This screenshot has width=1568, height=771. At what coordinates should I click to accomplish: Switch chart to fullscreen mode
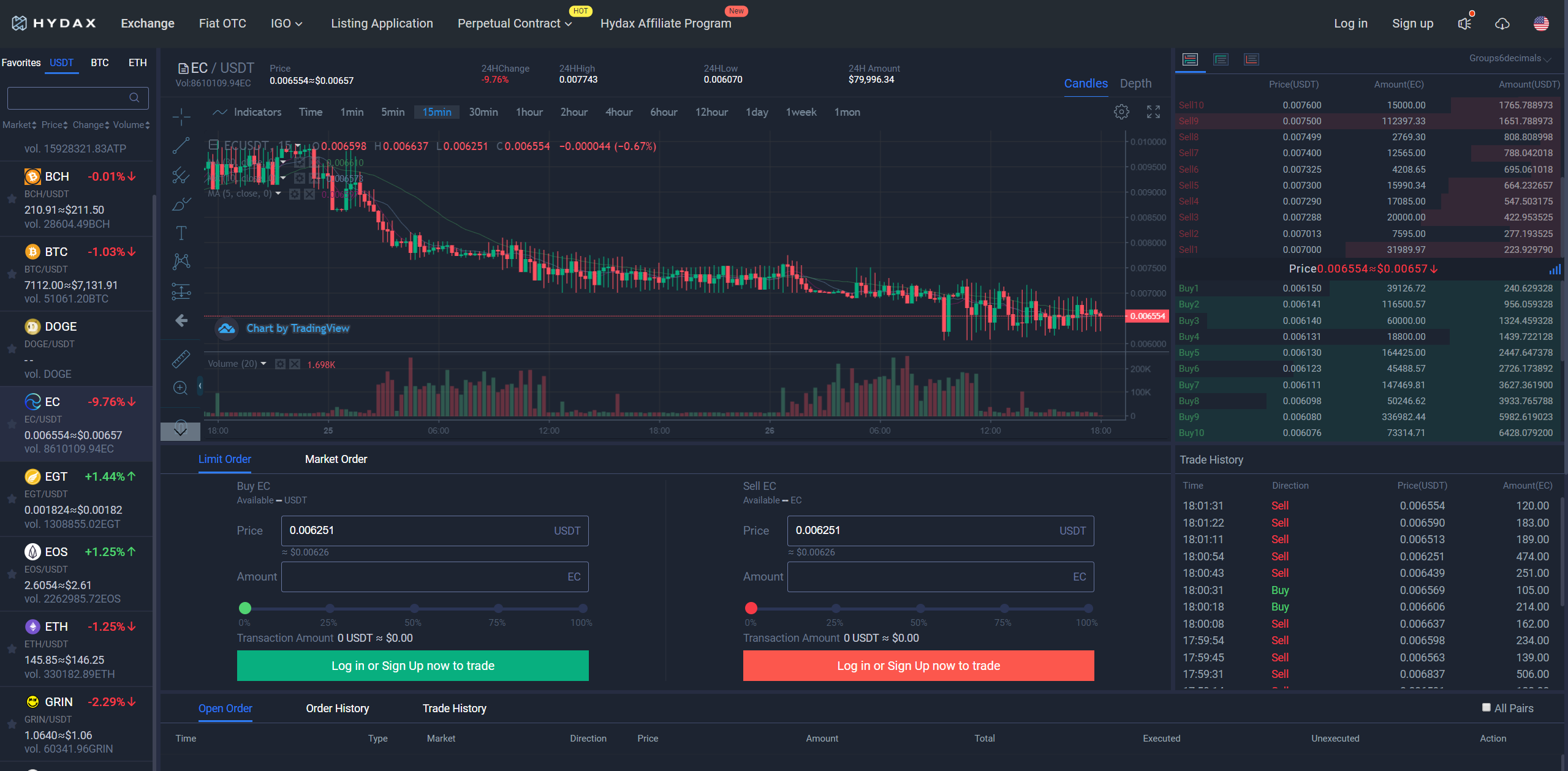point(1153,112)
